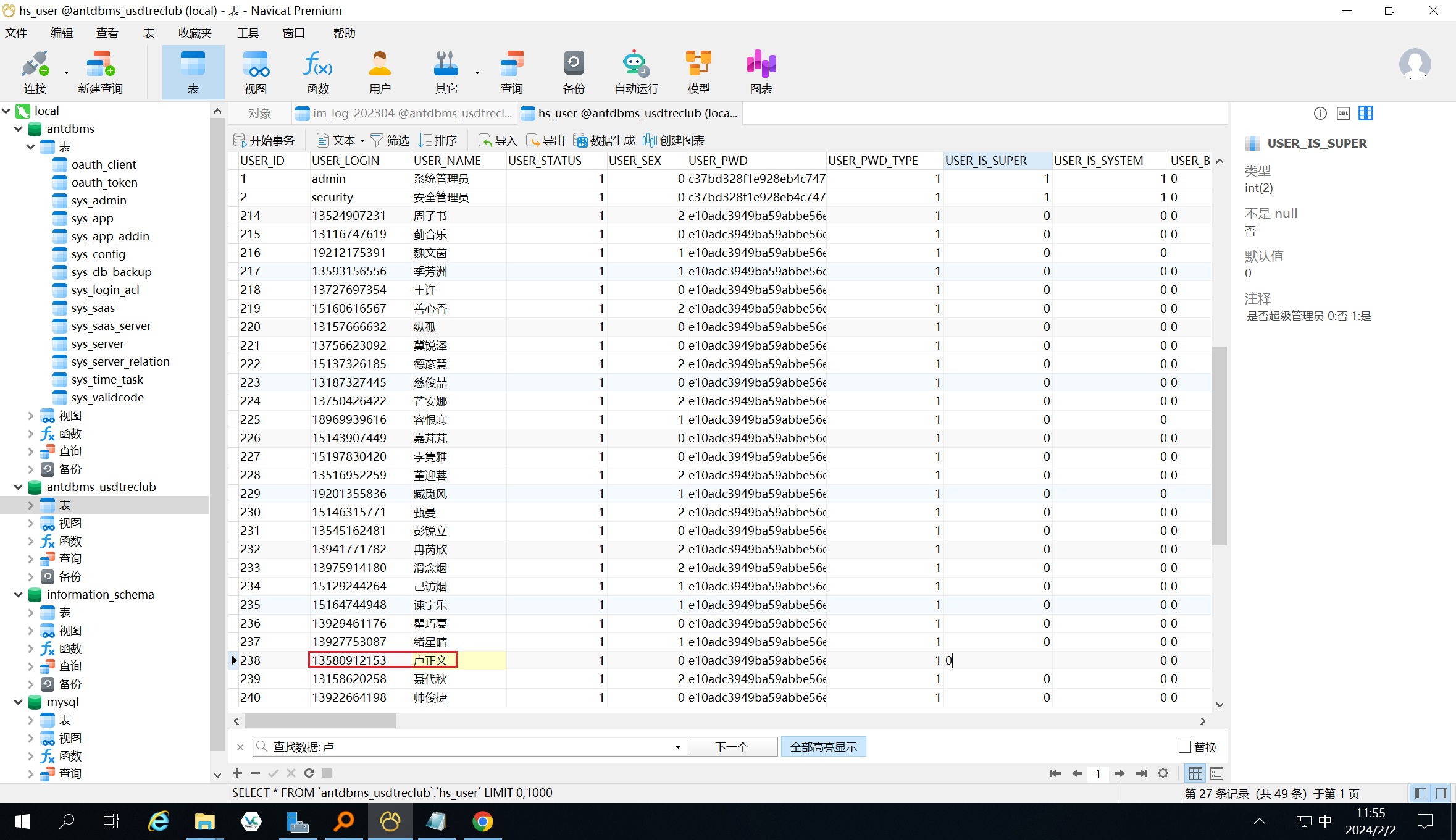Toggle the Replace (替换) checkbox
1456x840 pixels.
click(x=1184, y=747)
